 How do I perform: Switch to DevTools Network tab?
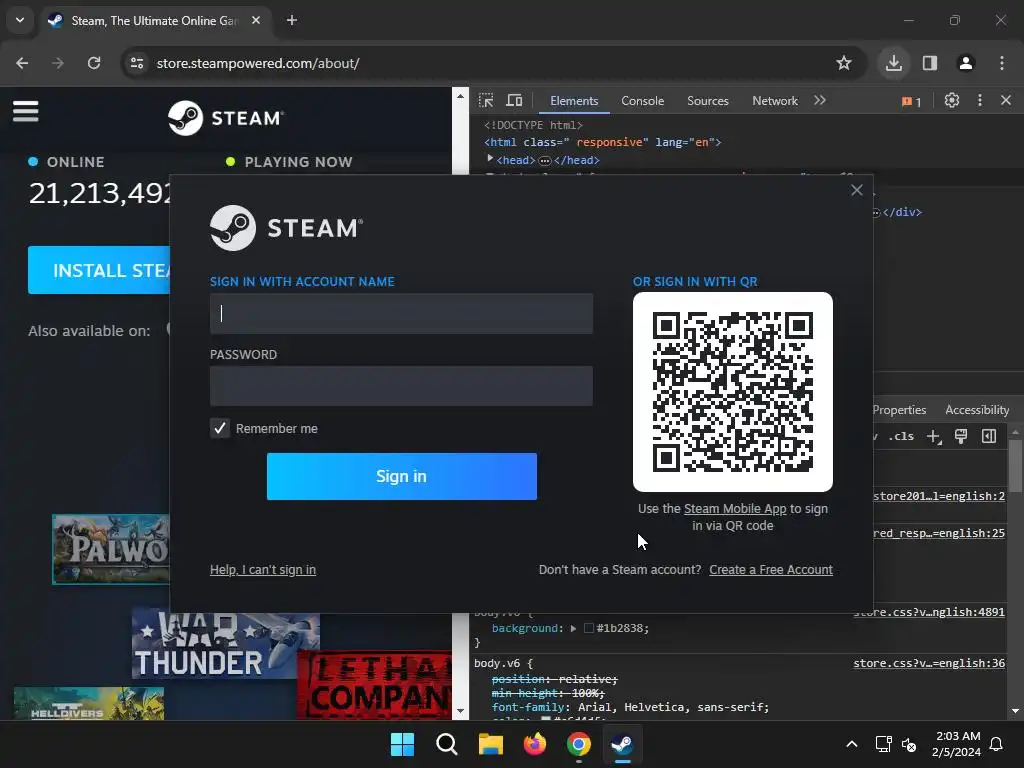point(775,101)
